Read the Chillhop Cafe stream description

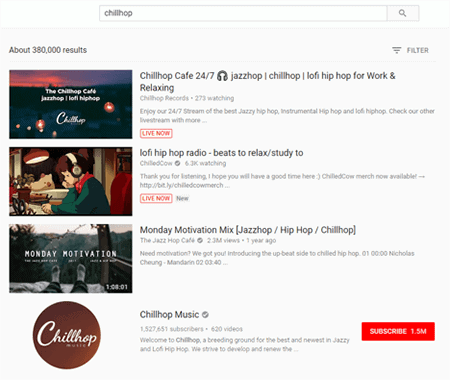[287, 116]
